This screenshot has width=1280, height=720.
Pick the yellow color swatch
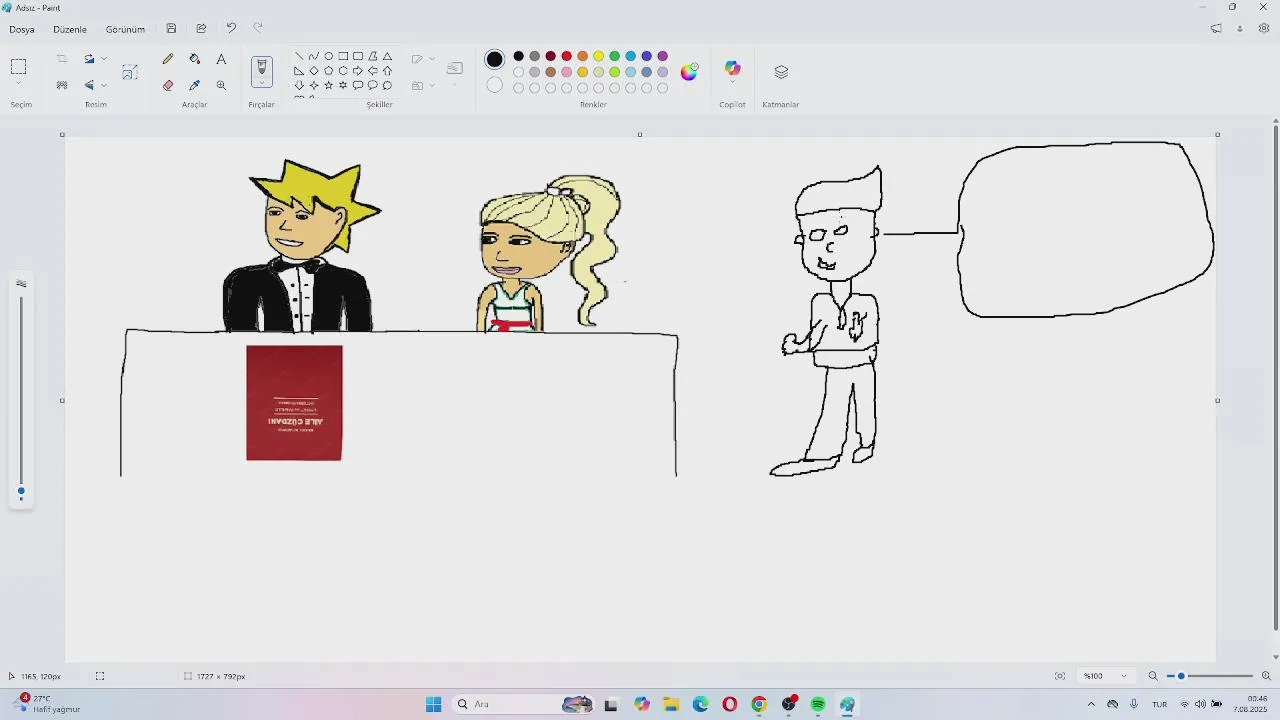(x=599, y=56)
